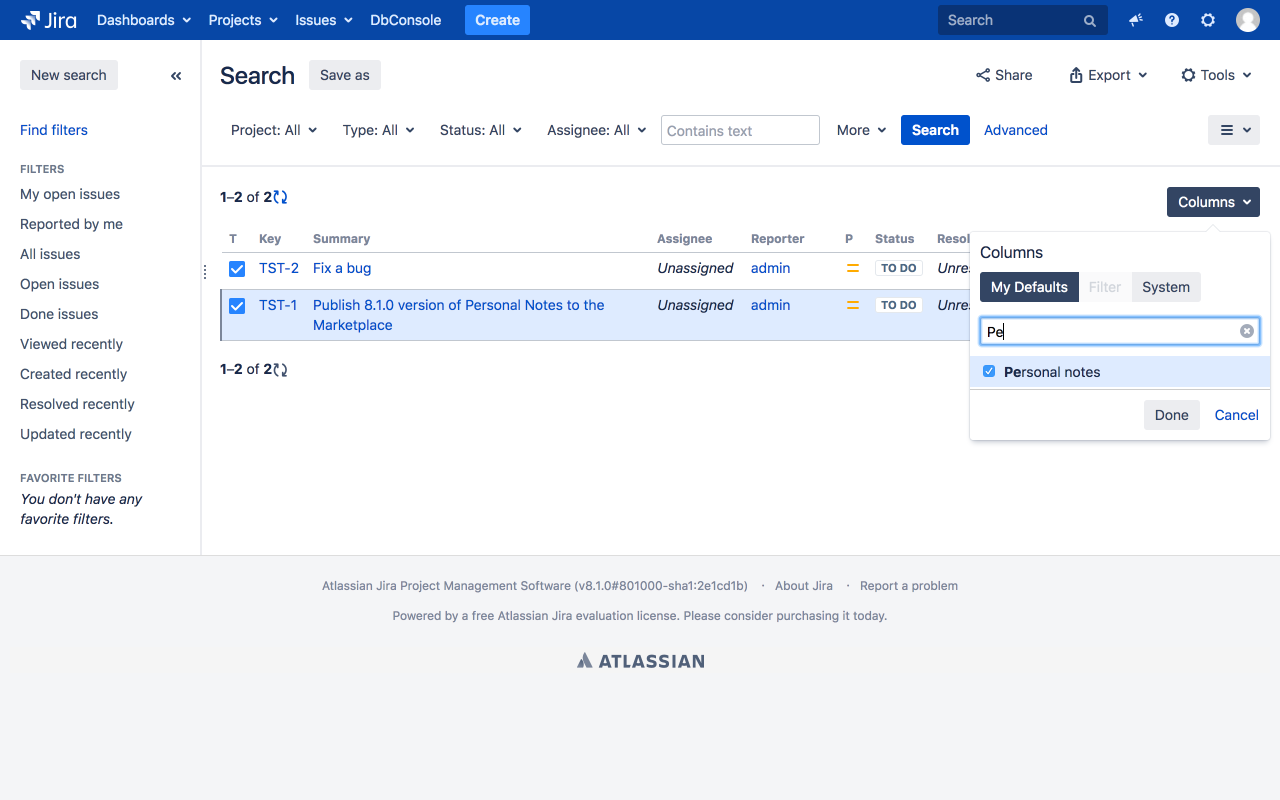This screenshot has width=1280, height=800.
Task: Select the My Defaults tab
Action: click(1029, 287)
